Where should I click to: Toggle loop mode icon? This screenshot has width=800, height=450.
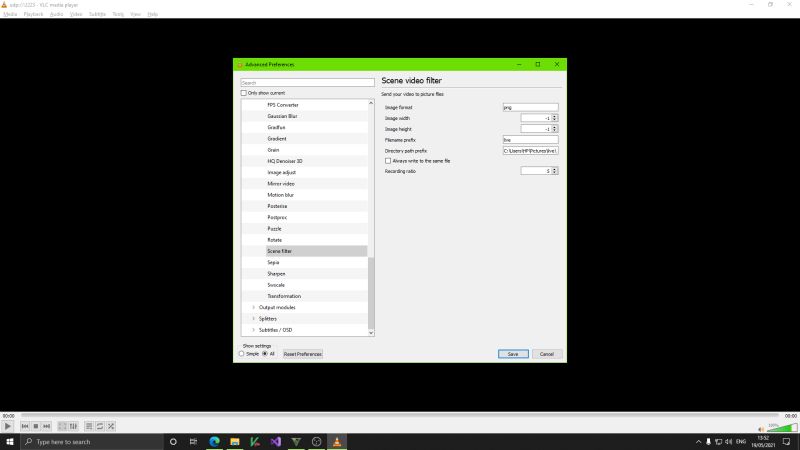100,426
